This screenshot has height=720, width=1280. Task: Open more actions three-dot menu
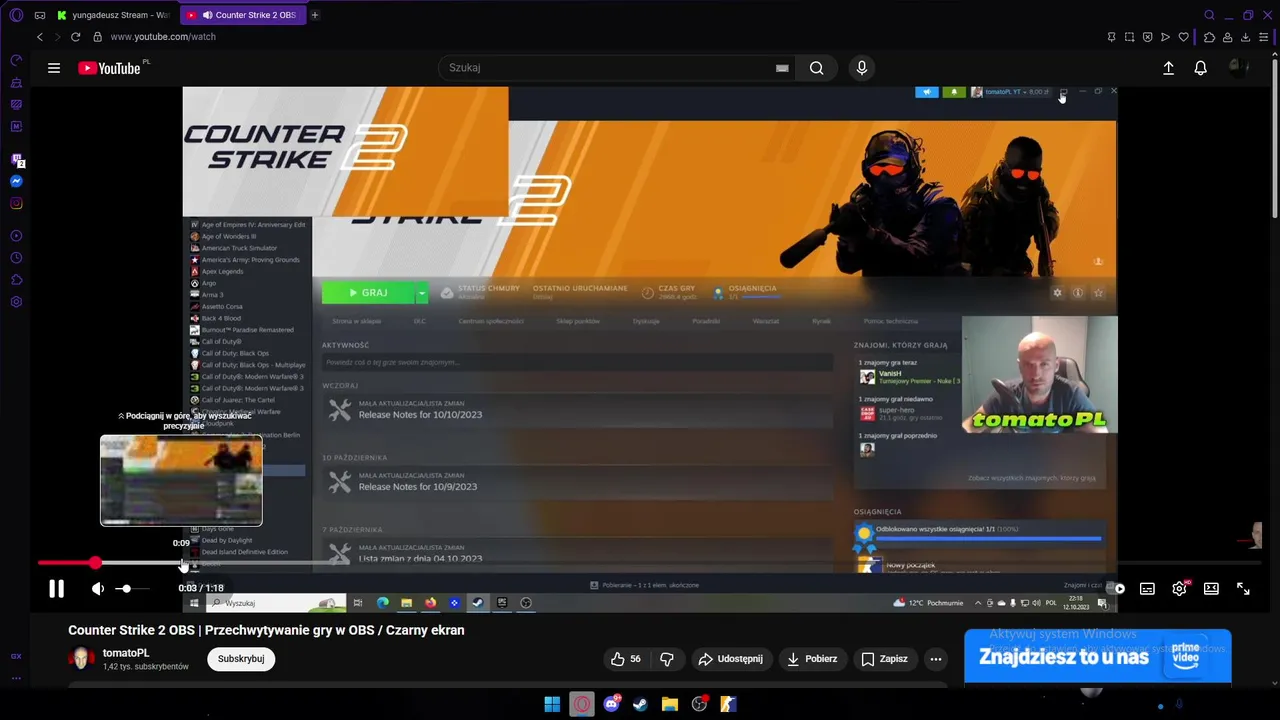click(935, 659)
